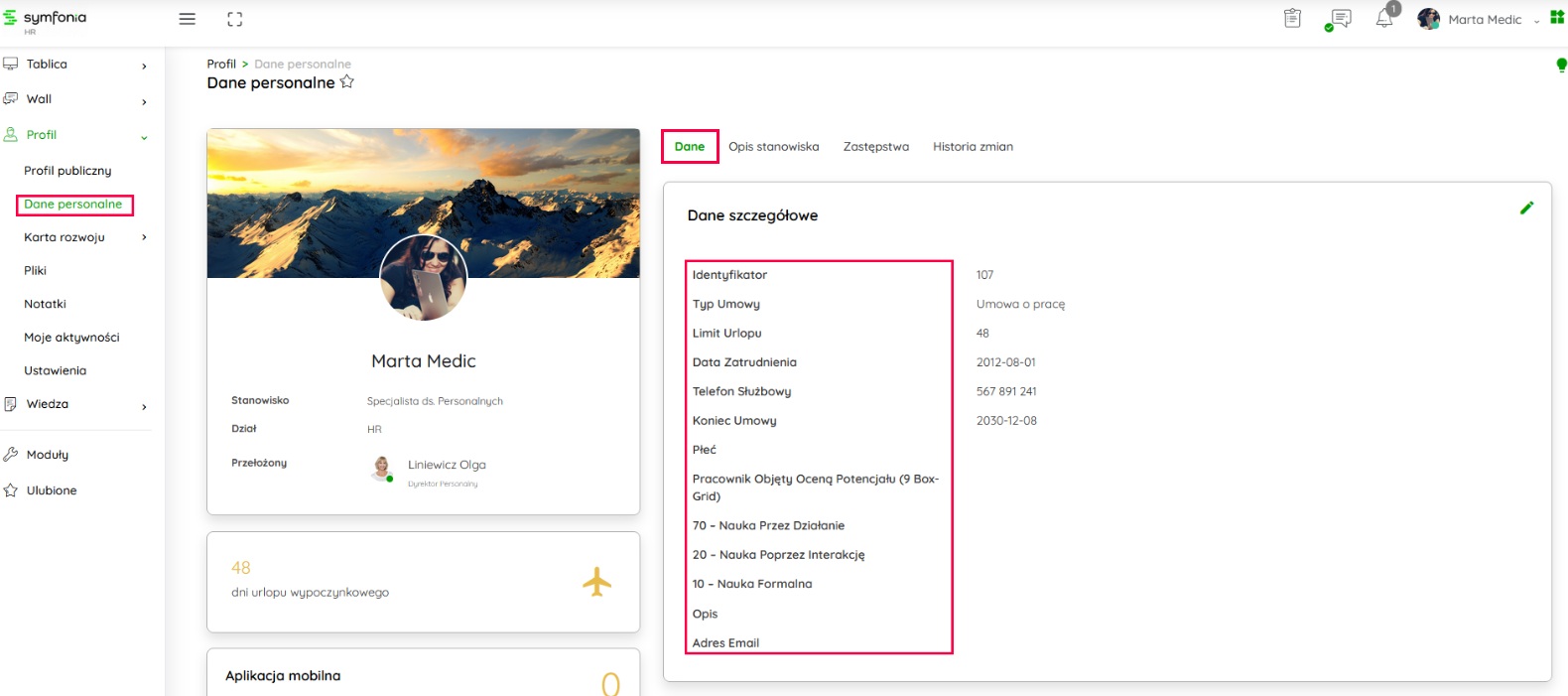This screenshot has width=1568, height=696.
Task: Collapse the Profil sidebar section
Action: 144,137
